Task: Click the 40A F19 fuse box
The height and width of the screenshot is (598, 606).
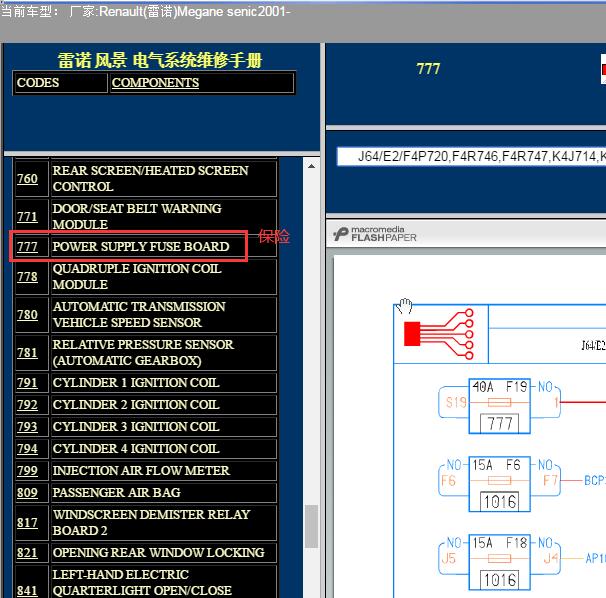Action: (499, 406)
